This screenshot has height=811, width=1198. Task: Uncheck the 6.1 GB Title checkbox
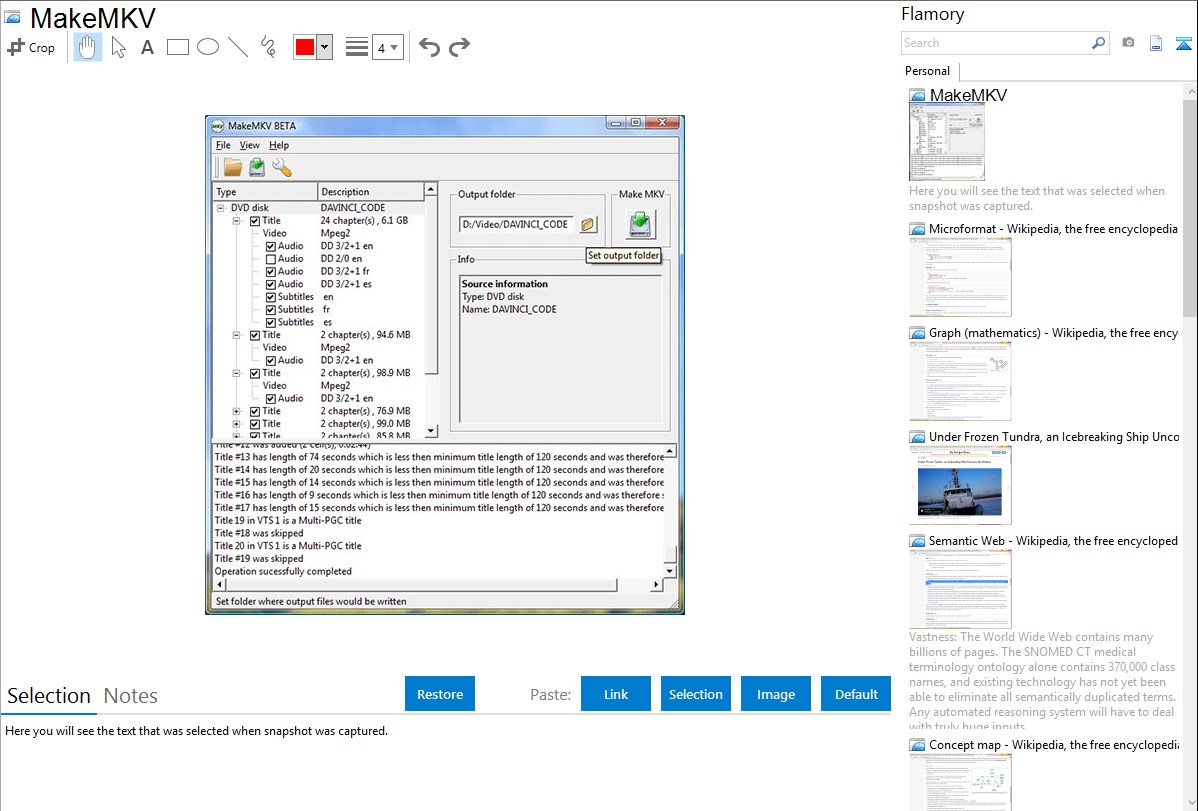[255, 221]
